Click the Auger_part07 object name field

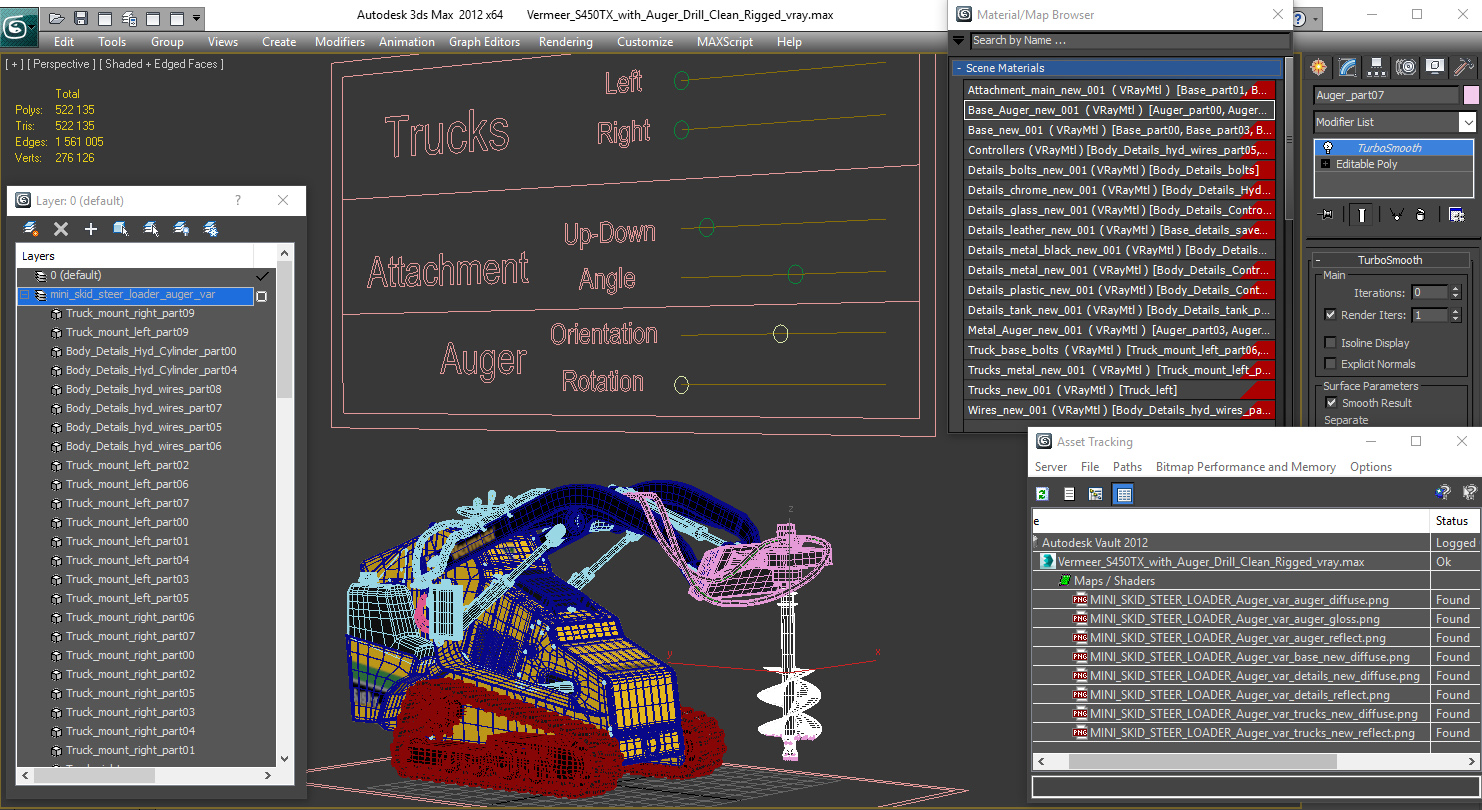click(x=1386, y=96)
